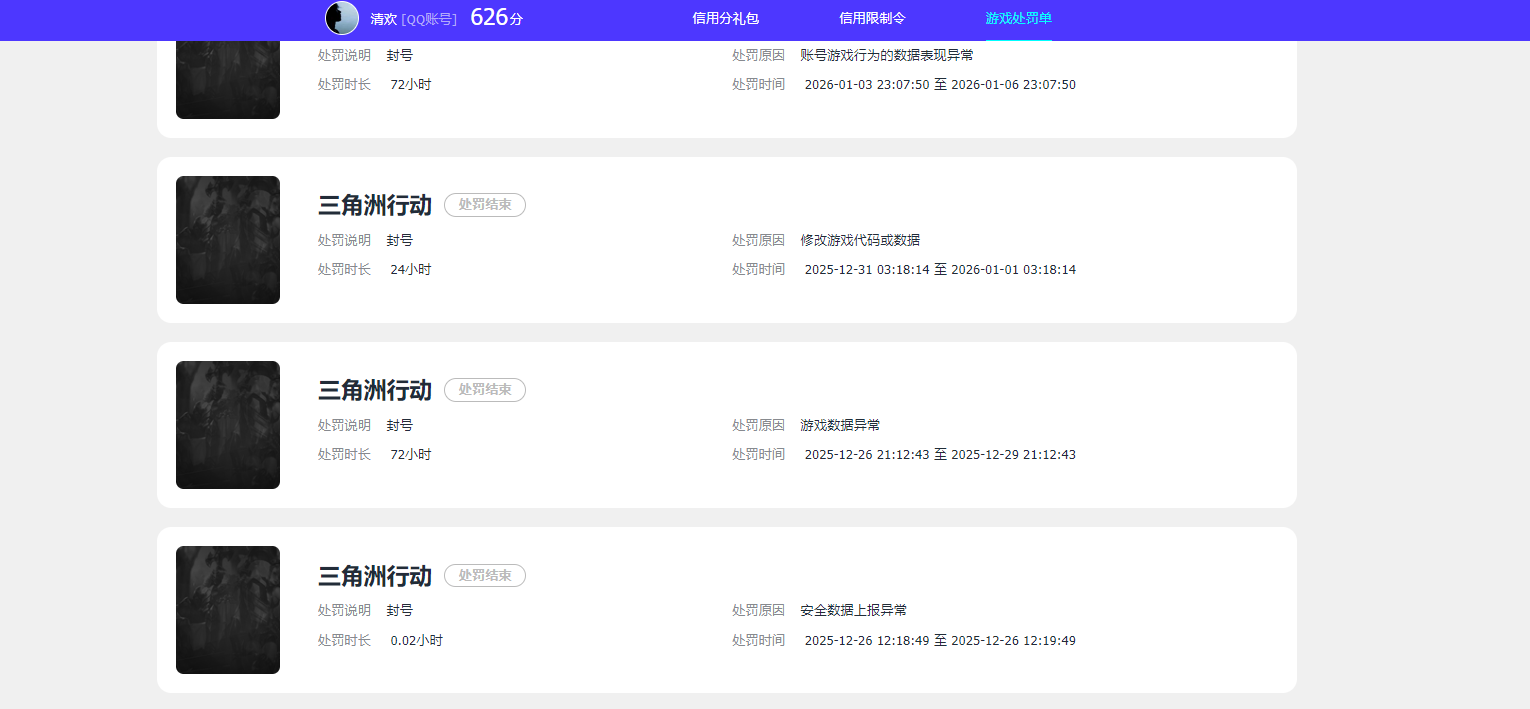Click the reason text 安全数据上报异常
This screenshot has height=709, width=1530.
click(853, 610)
